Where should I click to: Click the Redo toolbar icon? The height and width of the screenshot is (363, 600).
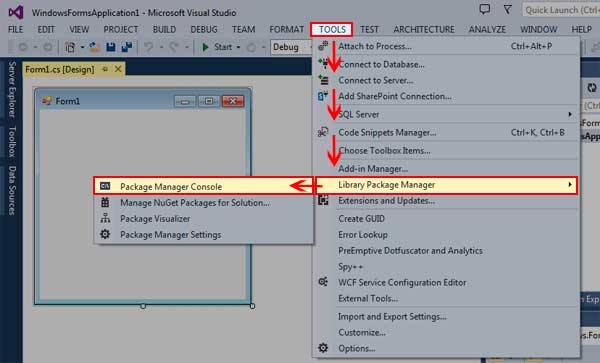click(x=174, y=47)
